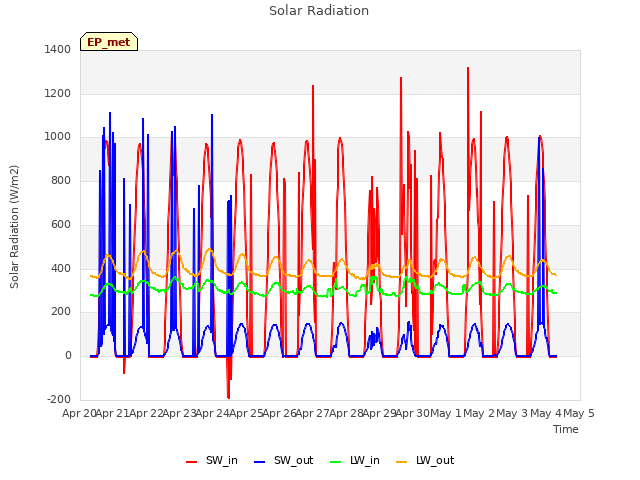Click the blue SW_out legend swatch

pyautogui.click(x=260, y=462)
